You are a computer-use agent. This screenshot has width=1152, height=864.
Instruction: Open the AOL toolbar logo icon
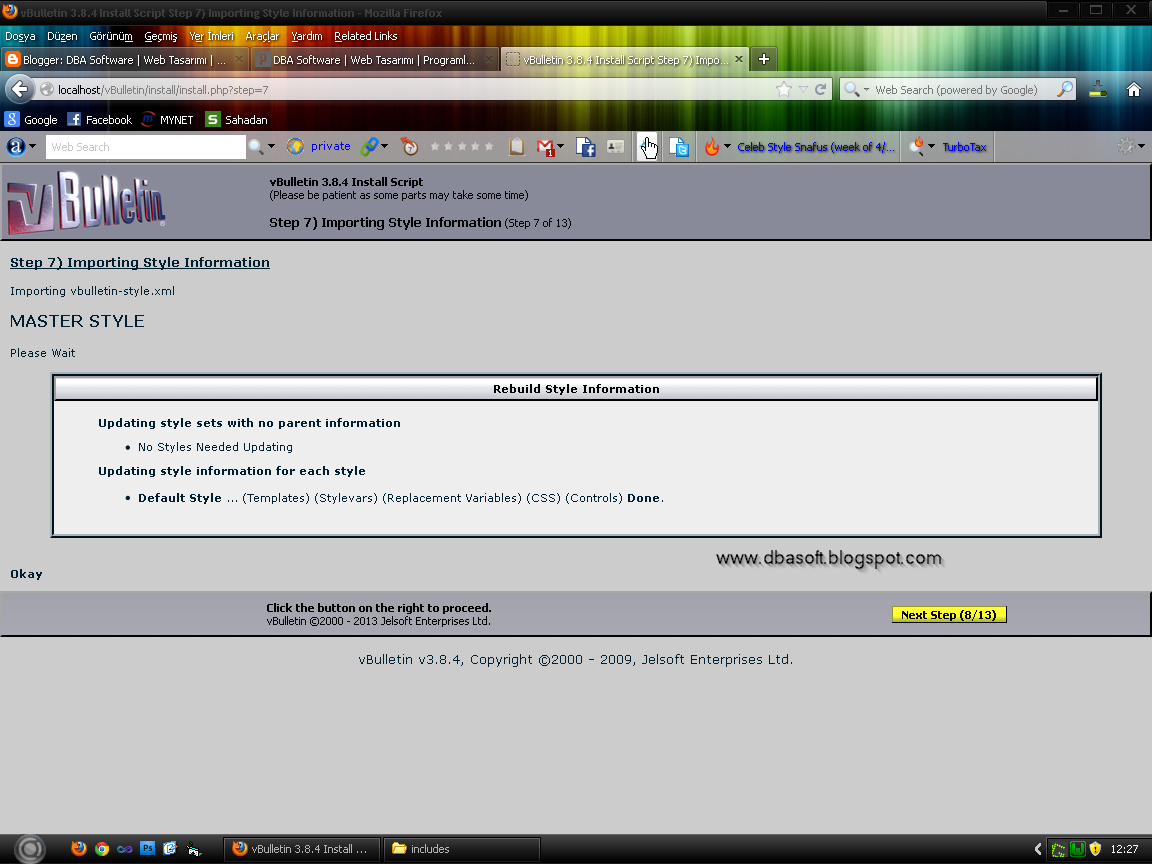pos(15,147)
